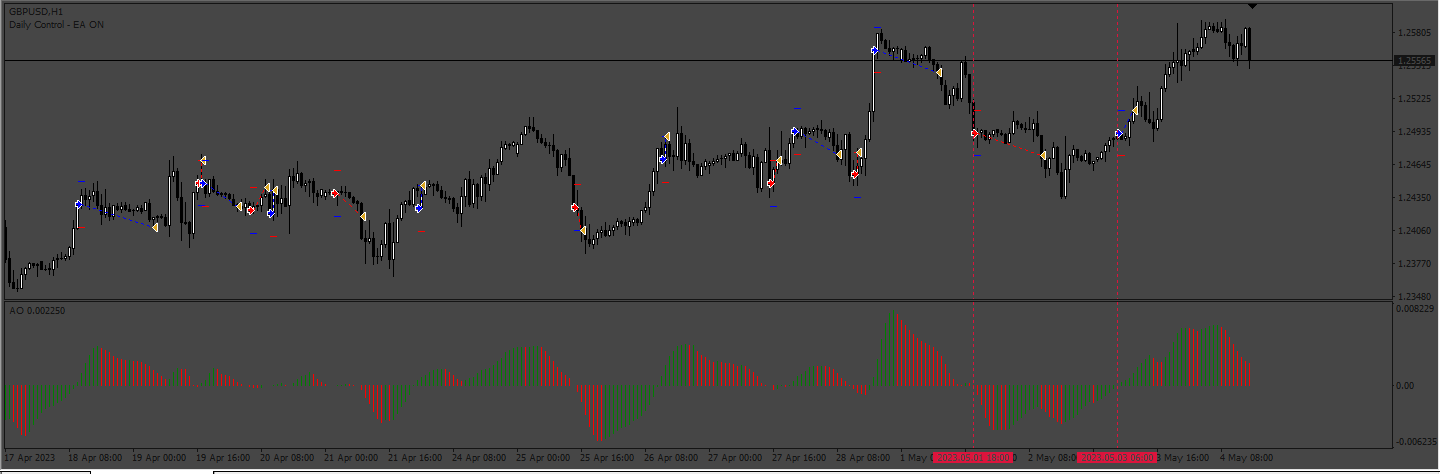Click the 4 May 08:00 time label
1440x474 pixels.
pos(1248,458)
